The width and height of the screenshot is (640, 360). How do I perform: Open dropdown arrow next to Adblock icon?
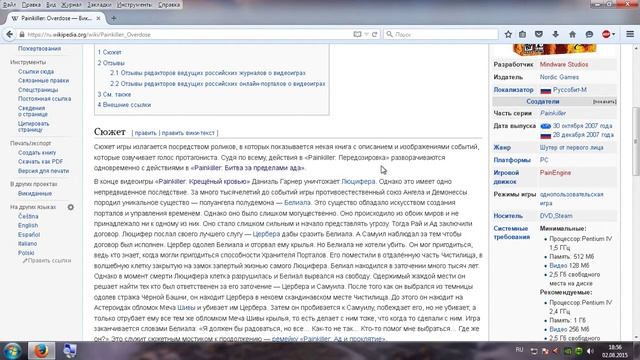[x=613, y=35]
